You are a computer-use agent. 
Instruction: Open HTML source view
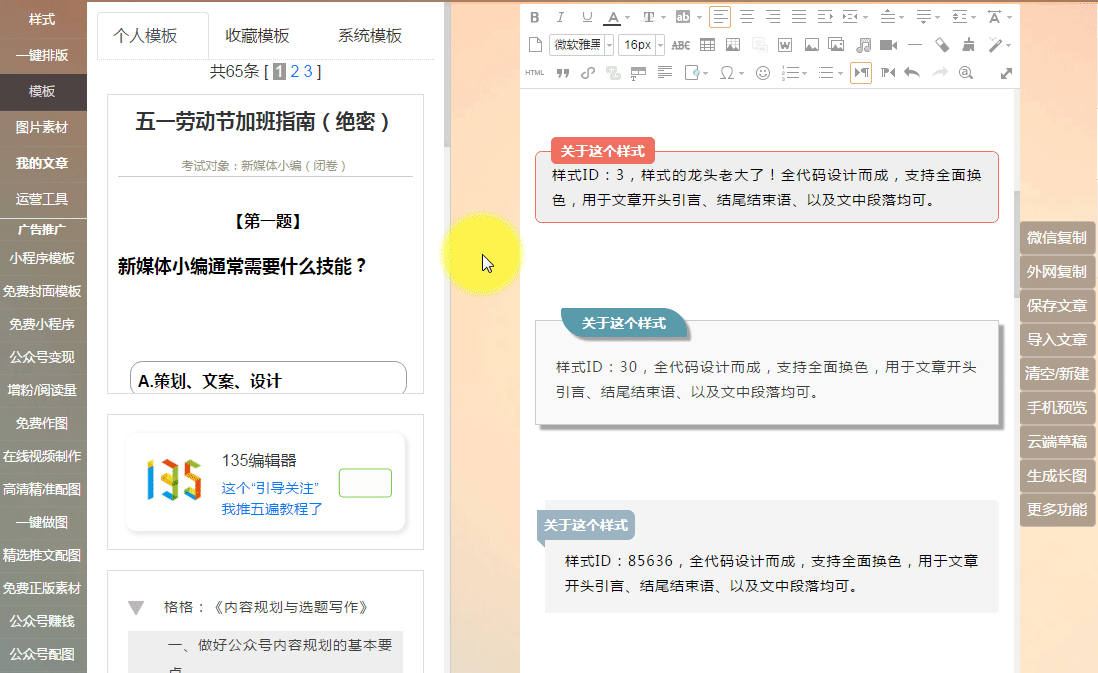pyautogui.click(x=535, y=73)
